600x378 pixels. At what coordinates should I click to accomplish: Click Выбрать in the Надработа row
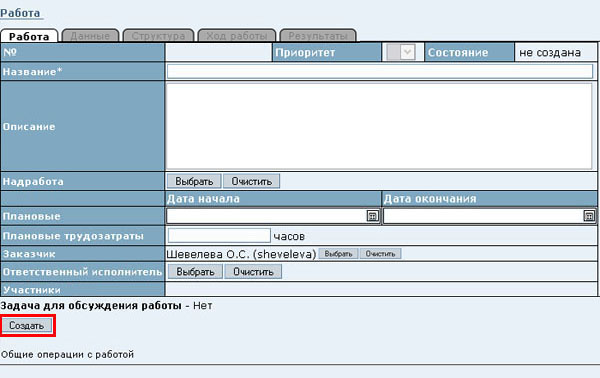point(194,181)
